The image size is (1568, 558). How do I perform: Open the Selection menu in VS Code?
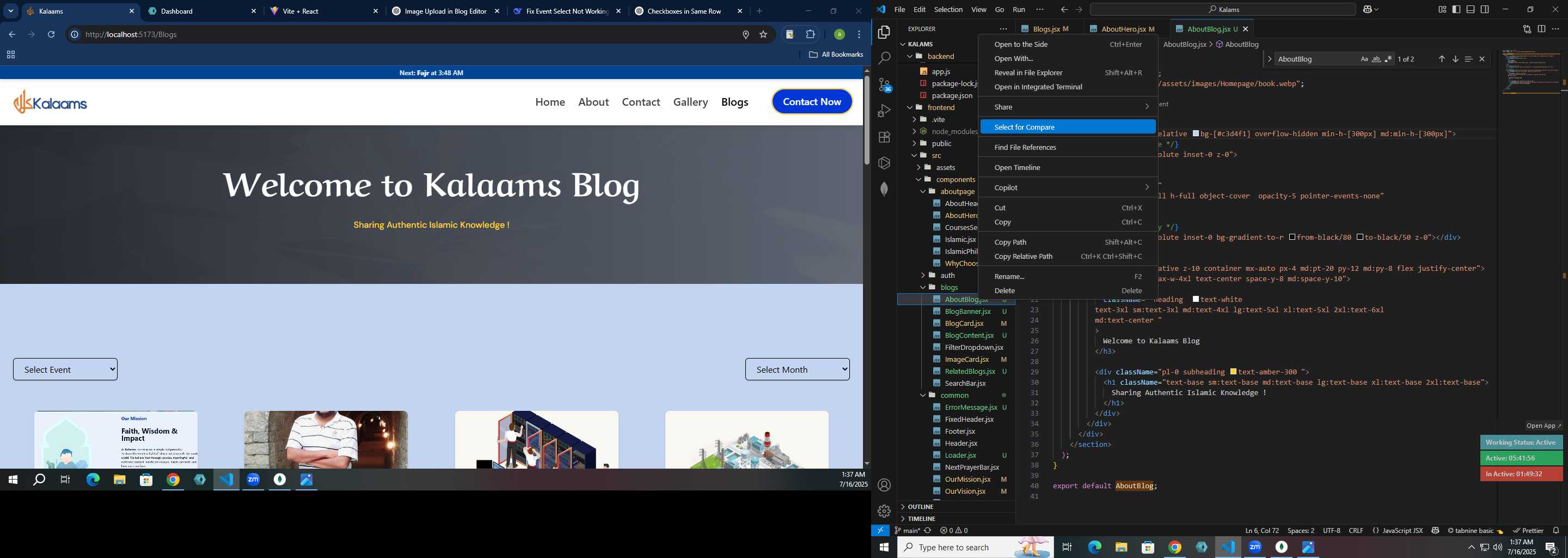coord(948,9)
